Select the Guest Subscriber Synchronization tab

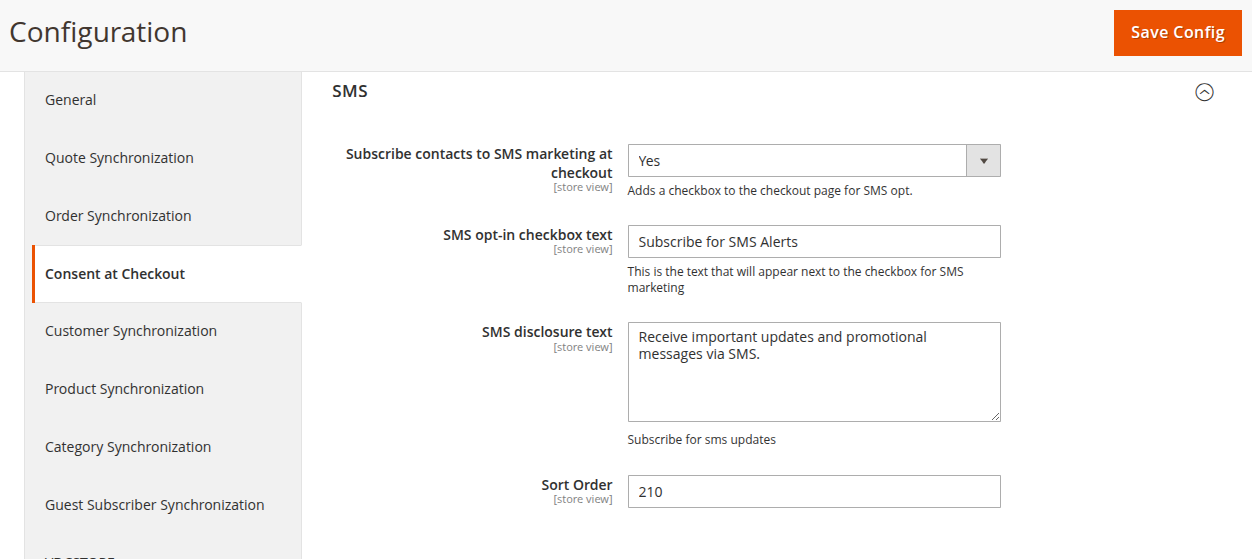click(x=155, y=505)
